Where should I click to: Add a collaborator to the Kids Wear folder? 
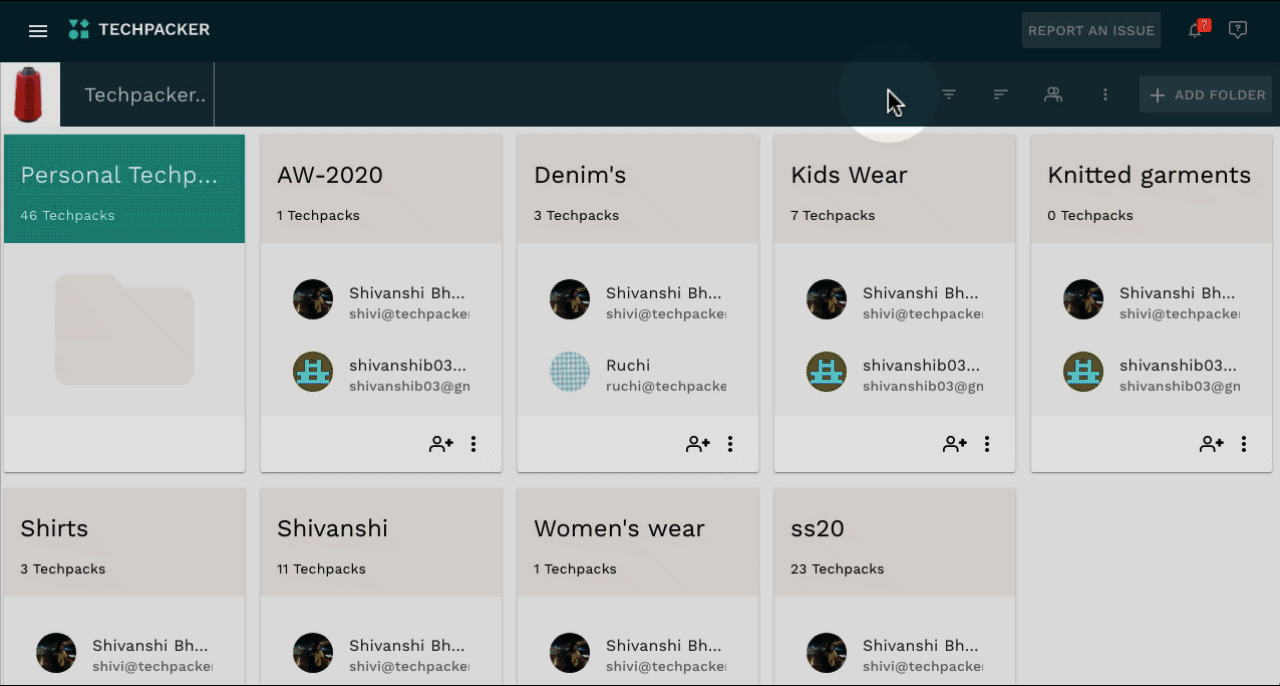coord(955,444)
